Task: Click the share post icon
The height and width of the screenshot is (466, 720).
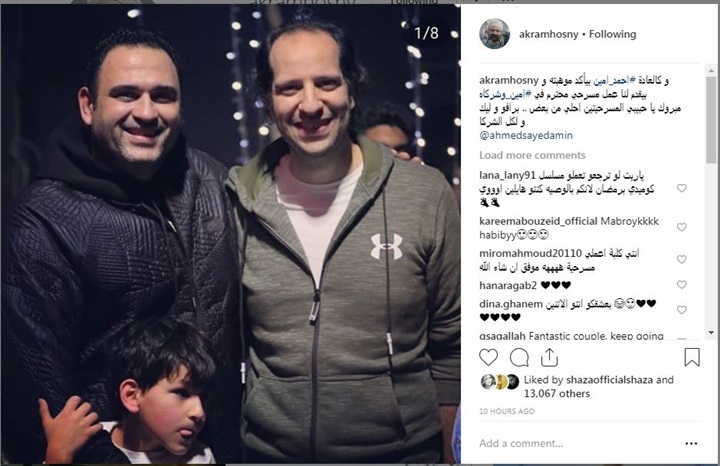Action: coord(549,358)
